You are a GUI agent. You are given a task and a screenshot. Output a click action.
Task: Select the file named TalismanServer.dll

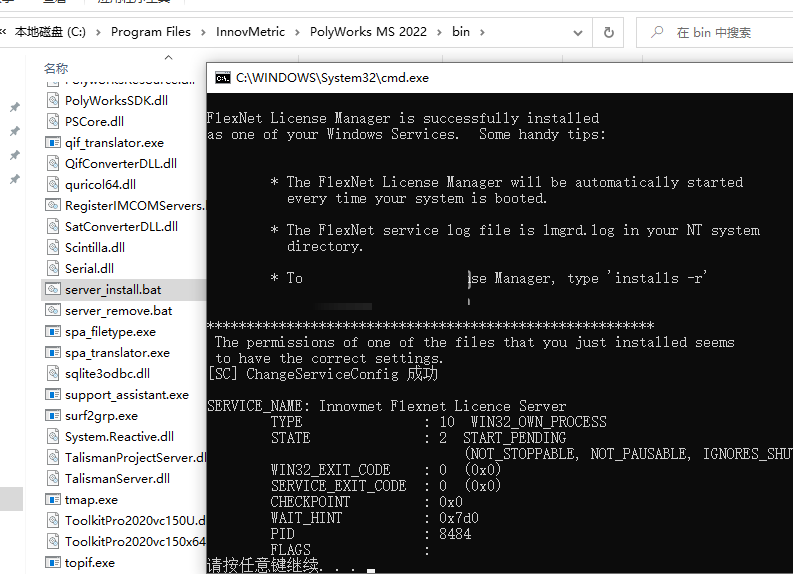(117, 479)
